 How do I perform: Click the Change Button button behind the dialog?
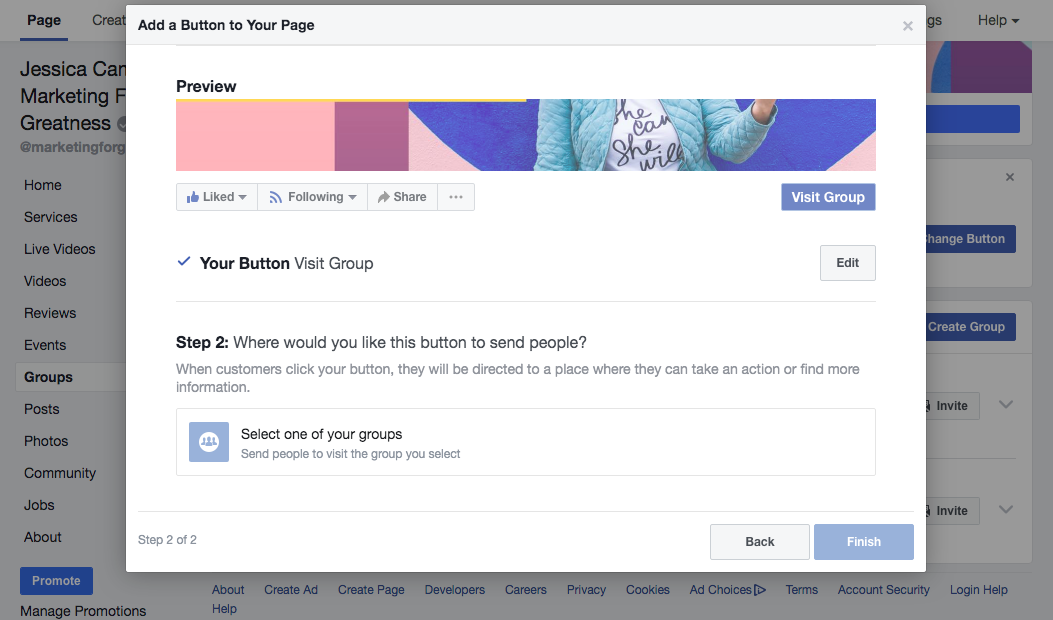click(x=970, y=238)
